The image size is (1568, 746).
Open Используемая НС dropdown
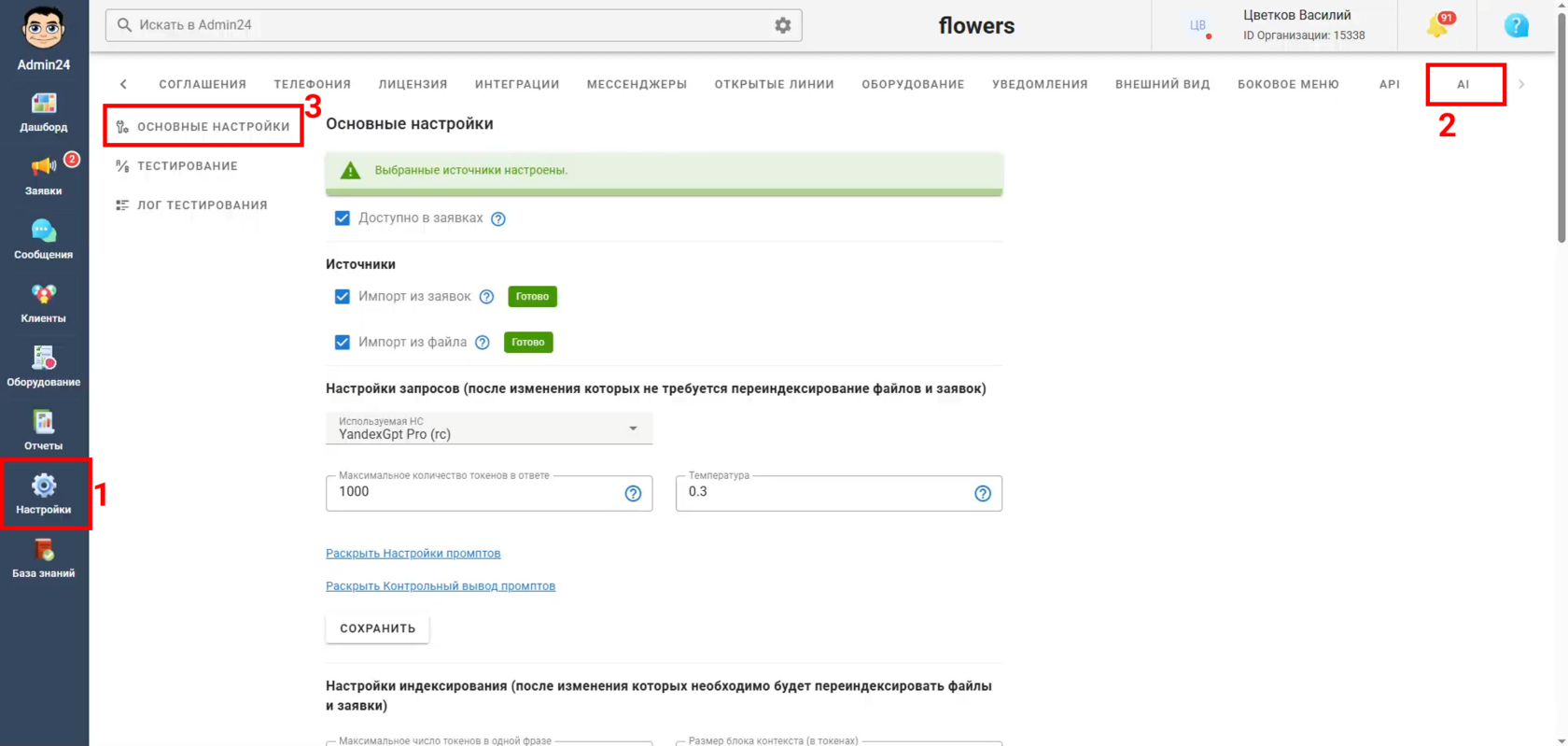489,429
